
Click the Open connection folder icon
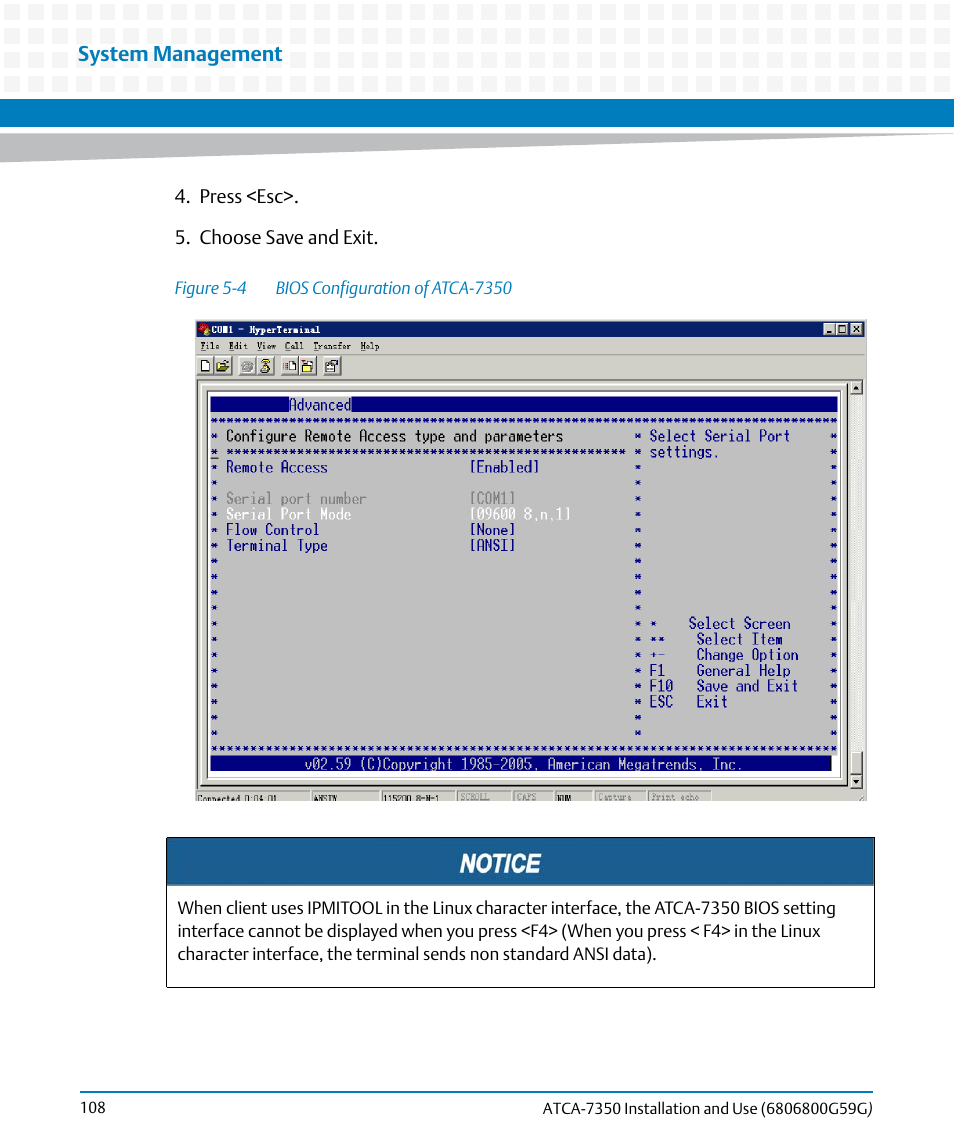click(223, 366)
